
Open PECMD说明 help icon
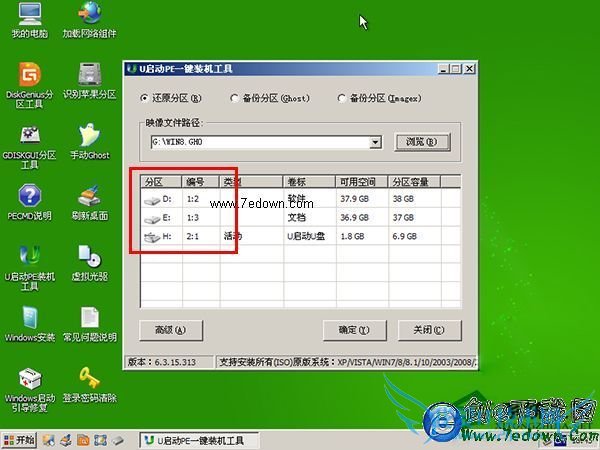pyautogui.click(x=29, y=202)
